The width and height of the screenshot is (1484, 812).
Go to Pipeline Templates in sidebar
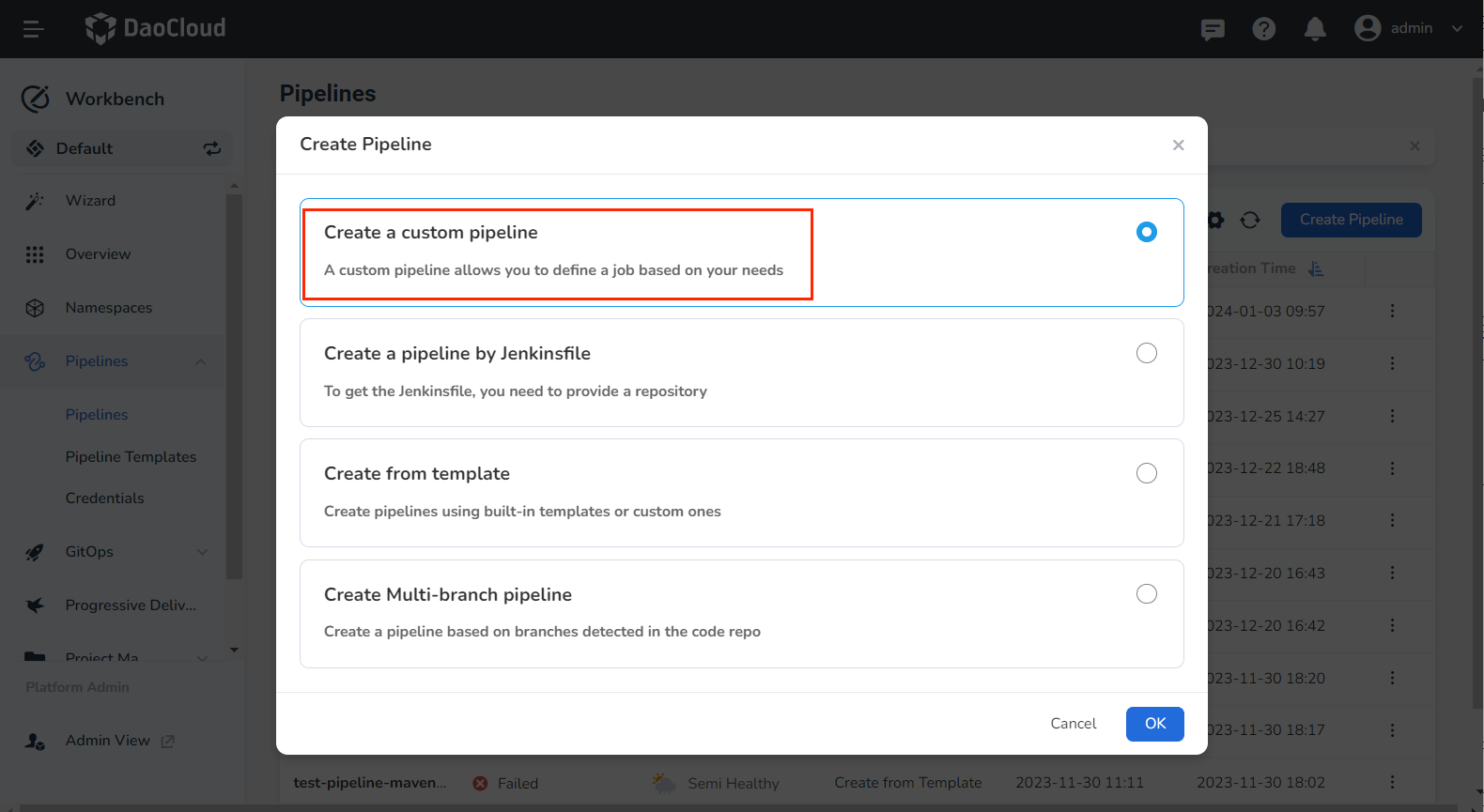coord(131,457)
